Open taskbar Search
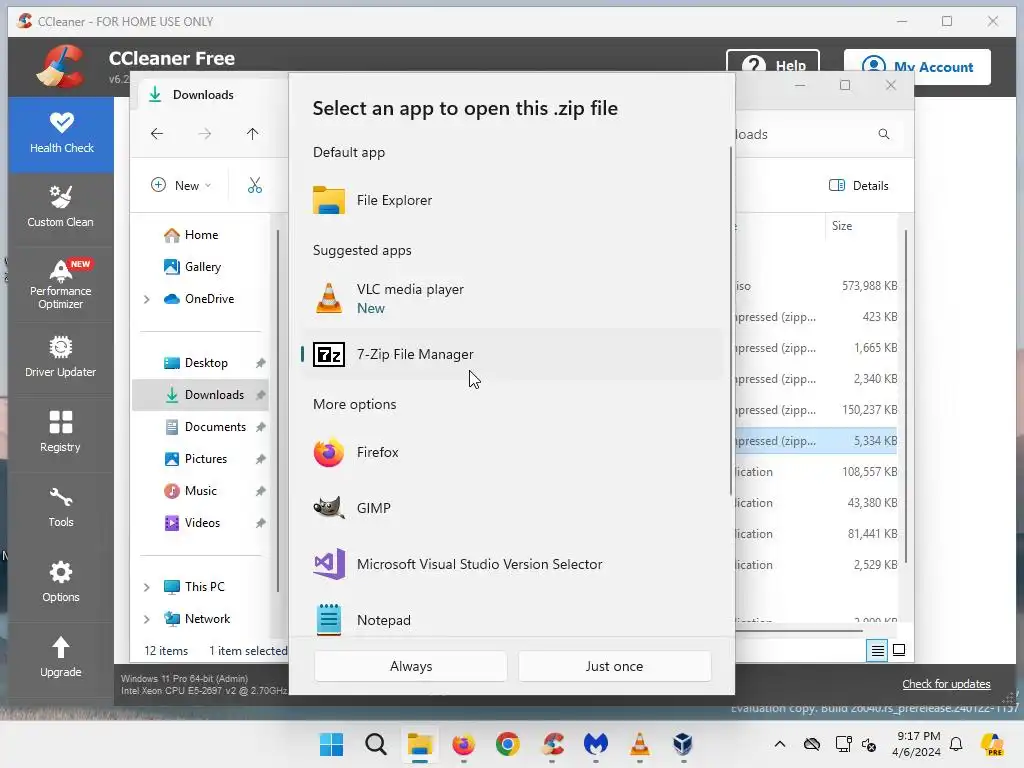The height and width of the screenshot is (768, 1024). point(376,744)
